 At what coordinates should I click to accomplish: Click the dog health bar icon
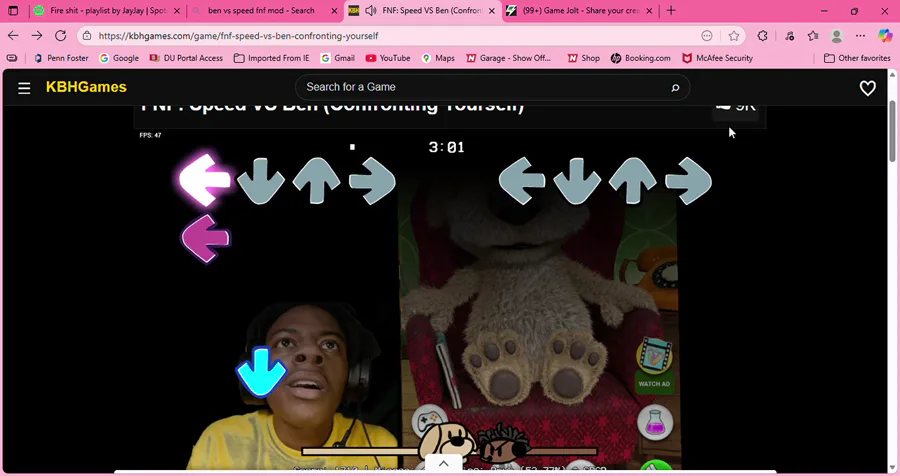click(448, 443)
